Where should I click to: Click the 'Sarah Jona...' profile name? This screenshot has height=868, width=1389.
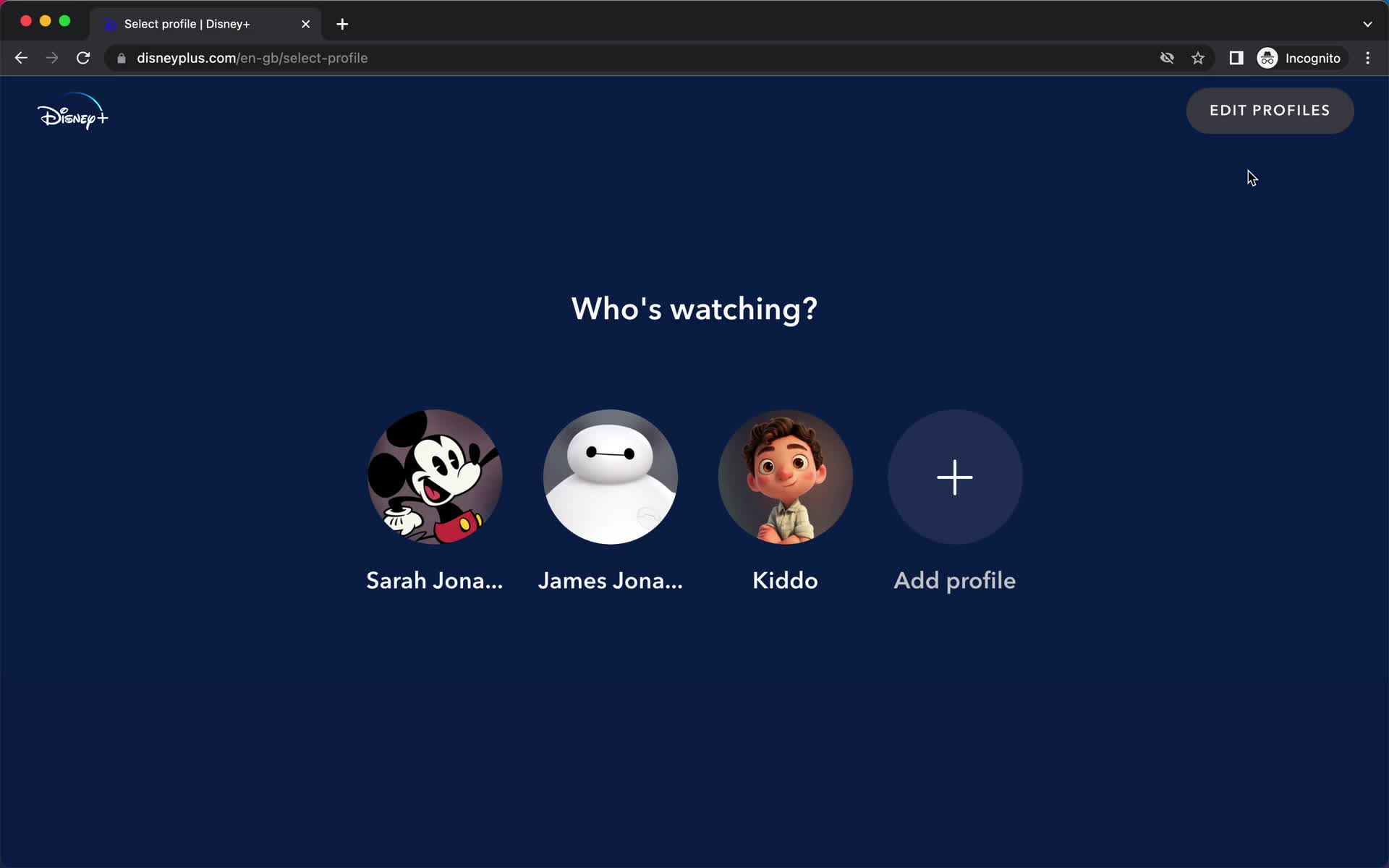[x=435, y=580]
